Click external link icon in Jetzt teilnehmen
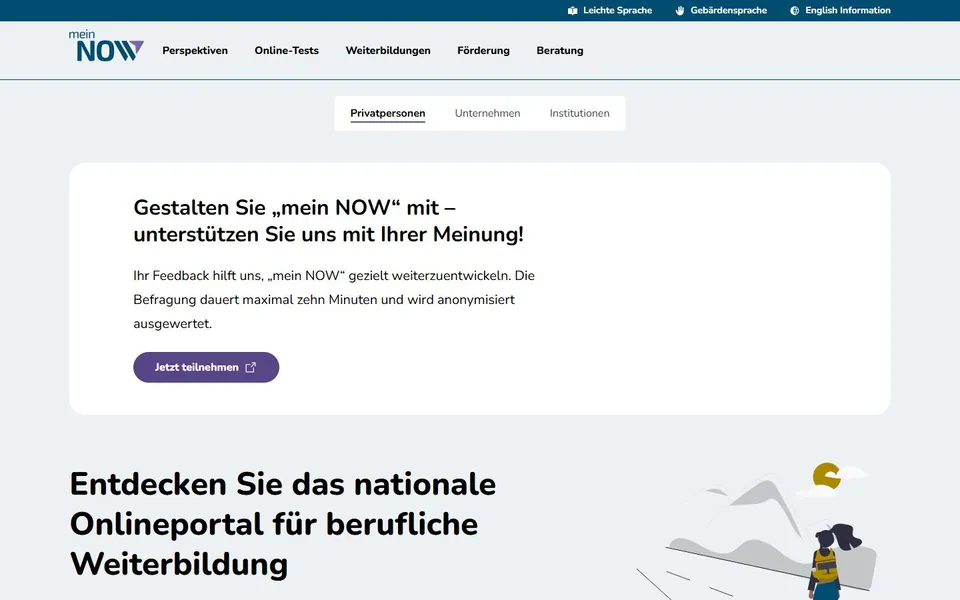 [x=250, y=367]
